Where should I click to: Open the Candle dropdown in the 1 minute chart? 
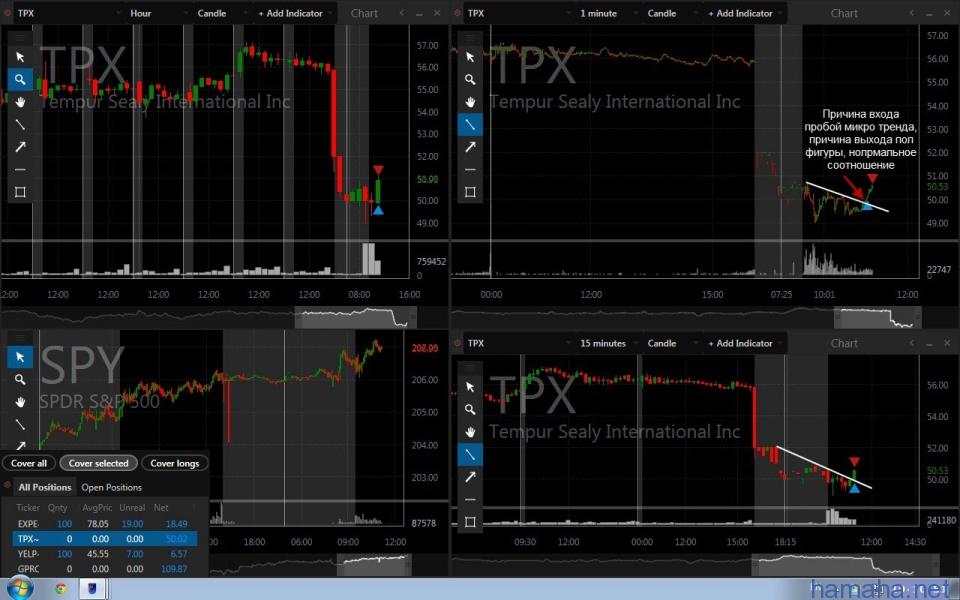point(672,13)
